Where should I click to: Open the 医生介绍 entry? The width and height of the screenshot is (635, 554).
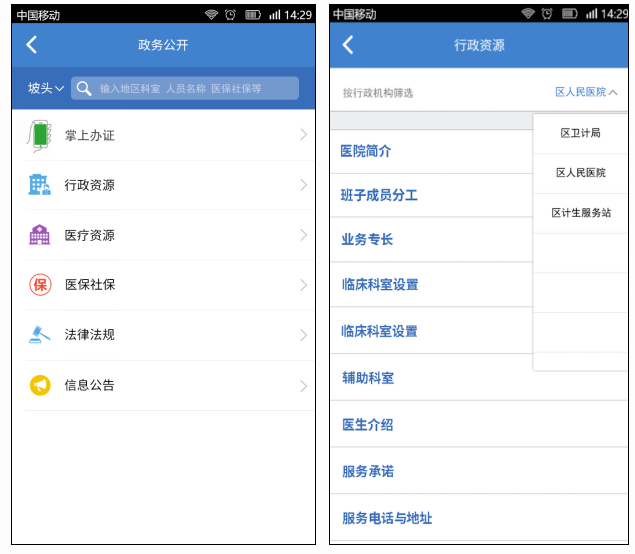click(367, 424)
